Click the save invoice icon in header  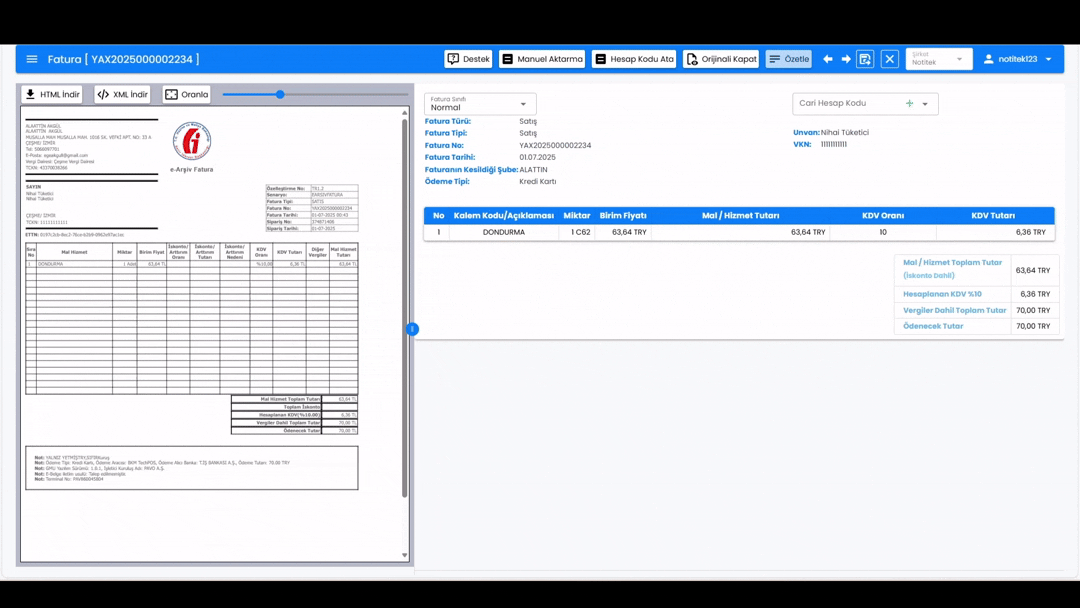pos(866,59)
